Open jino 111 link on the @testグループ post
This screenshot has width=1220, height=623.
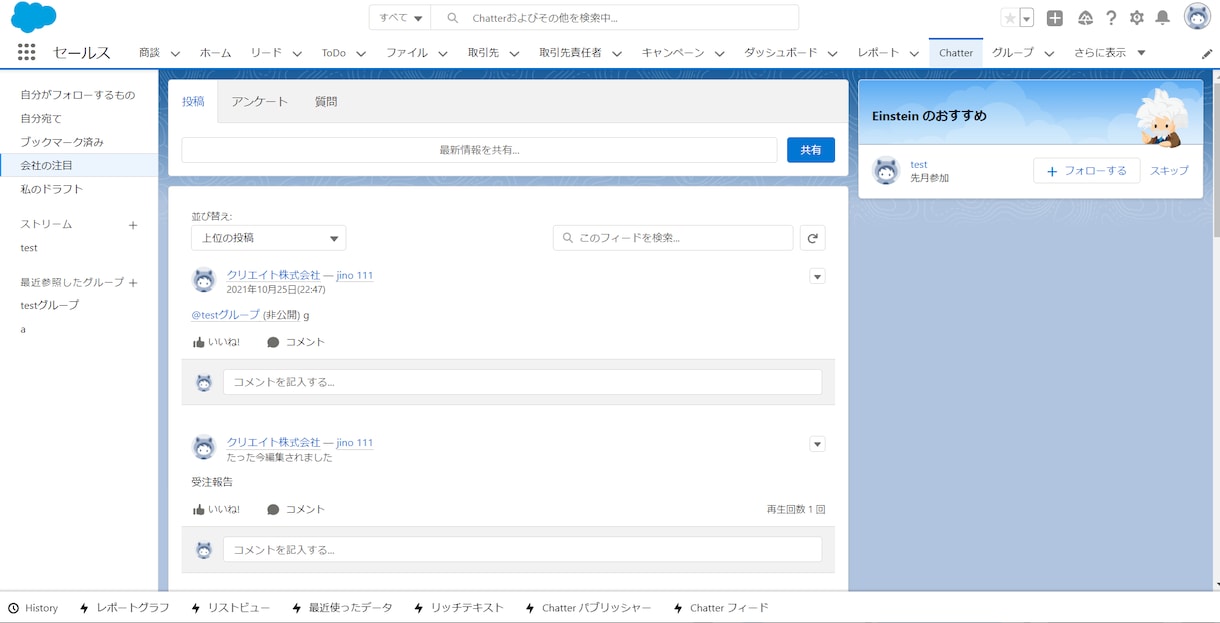pyautogui.click(x=355, y=275)
